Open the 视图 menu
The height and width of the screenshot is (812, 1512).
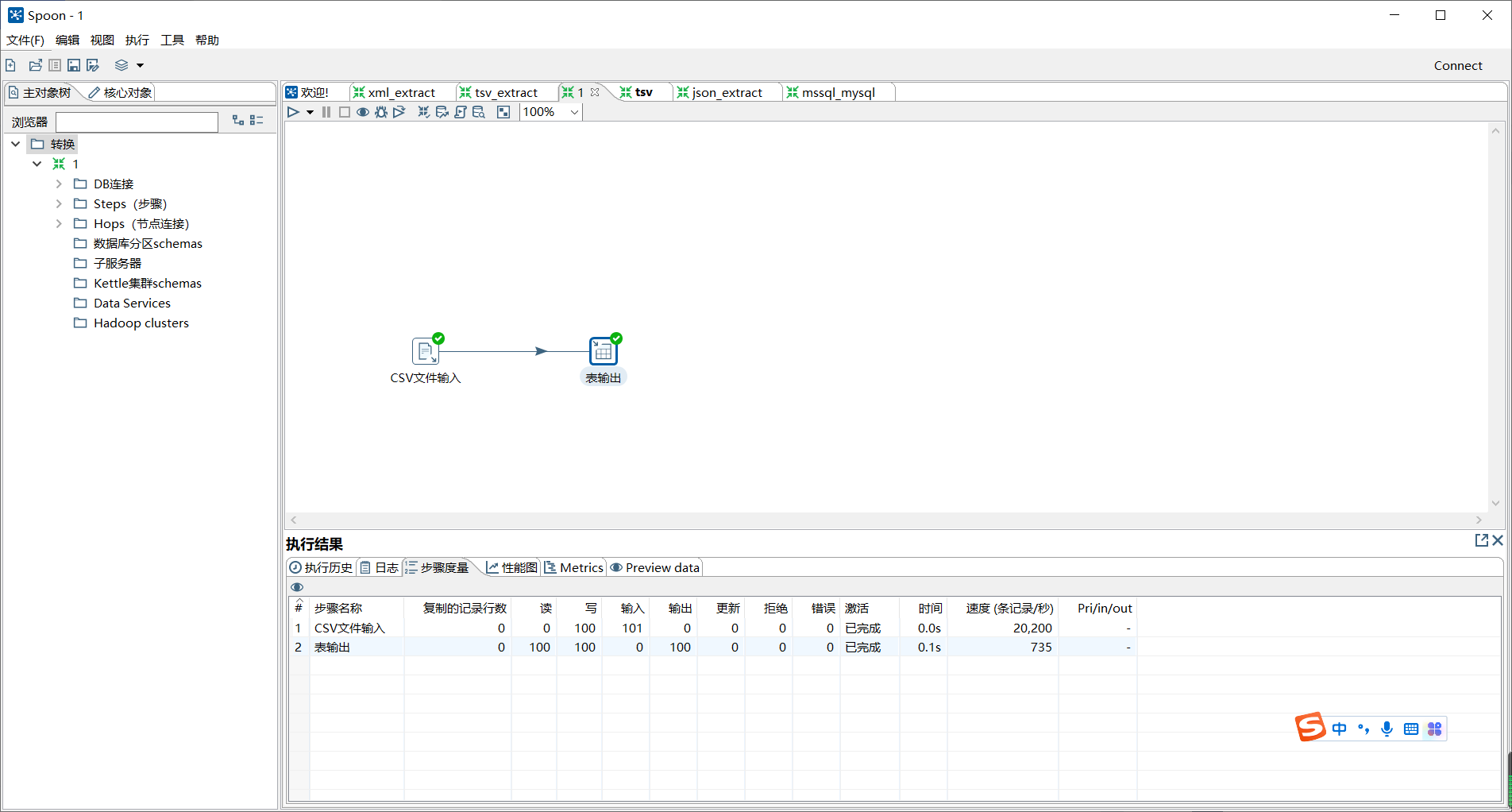click(x=102, y=41)
